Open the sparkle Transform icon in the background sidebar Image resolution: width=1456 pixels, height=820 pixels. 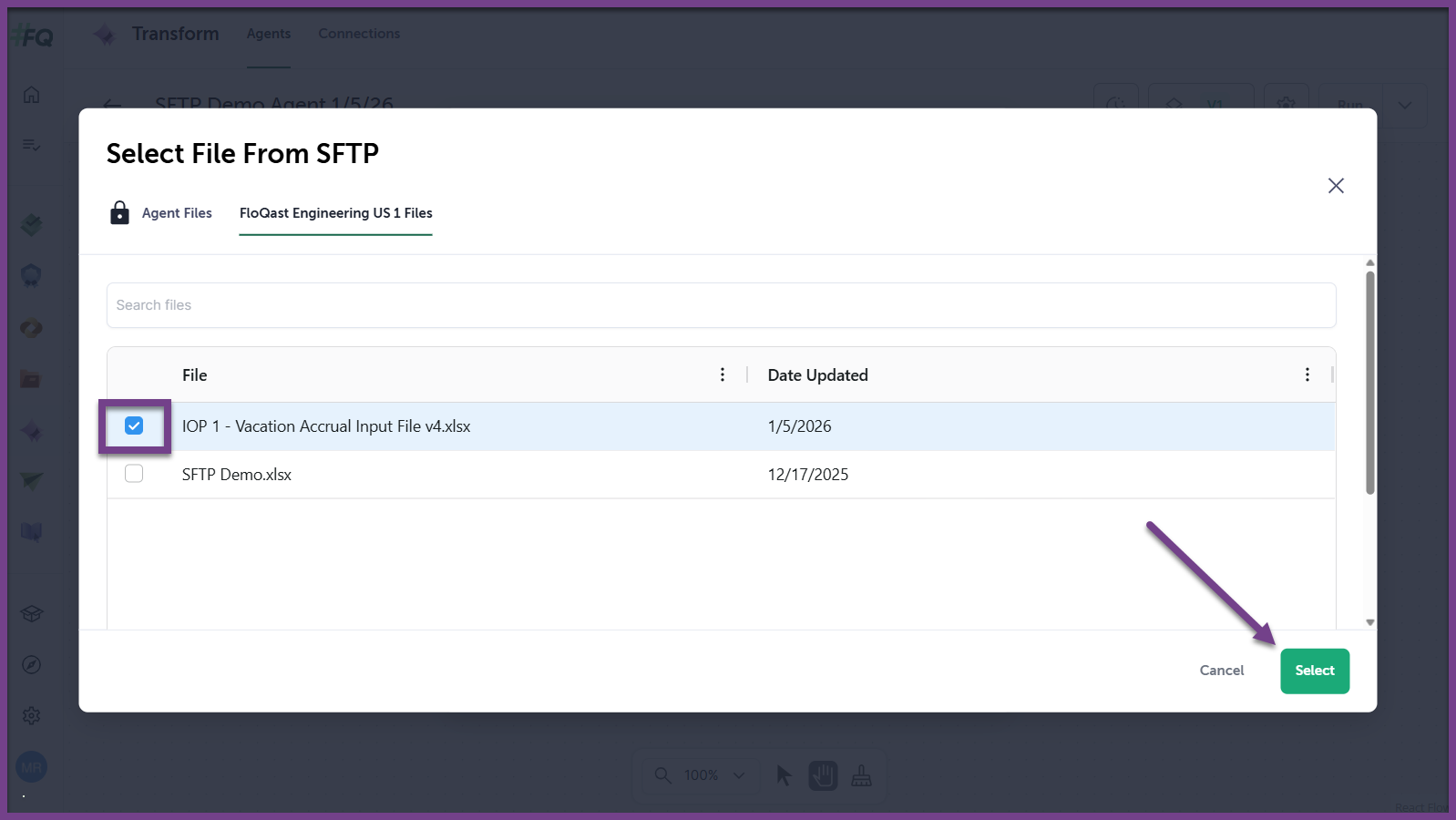pyautogui.click(x=32, y=430)
